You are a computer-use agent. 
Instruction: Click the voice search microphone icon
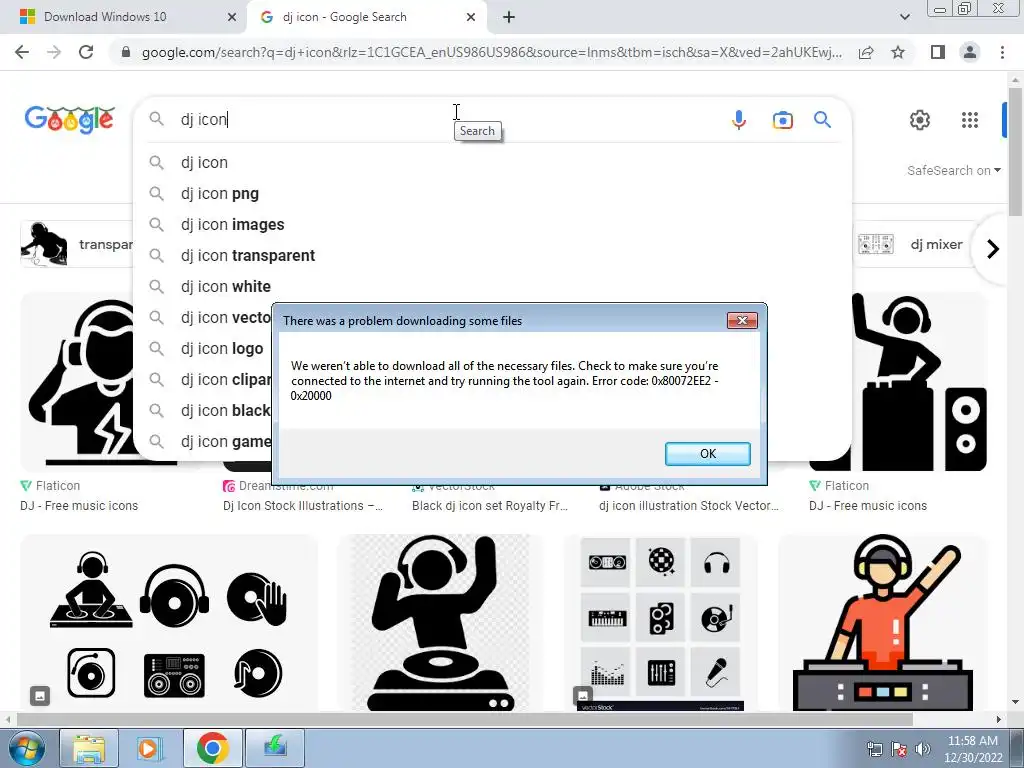pos(739,120)
